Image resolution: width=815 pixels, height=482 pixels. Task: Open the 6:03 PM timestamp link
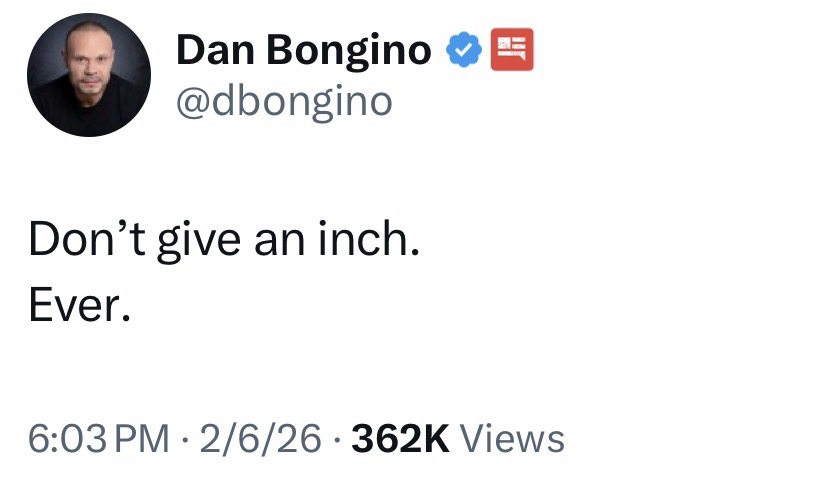click(x=98, y=438)
